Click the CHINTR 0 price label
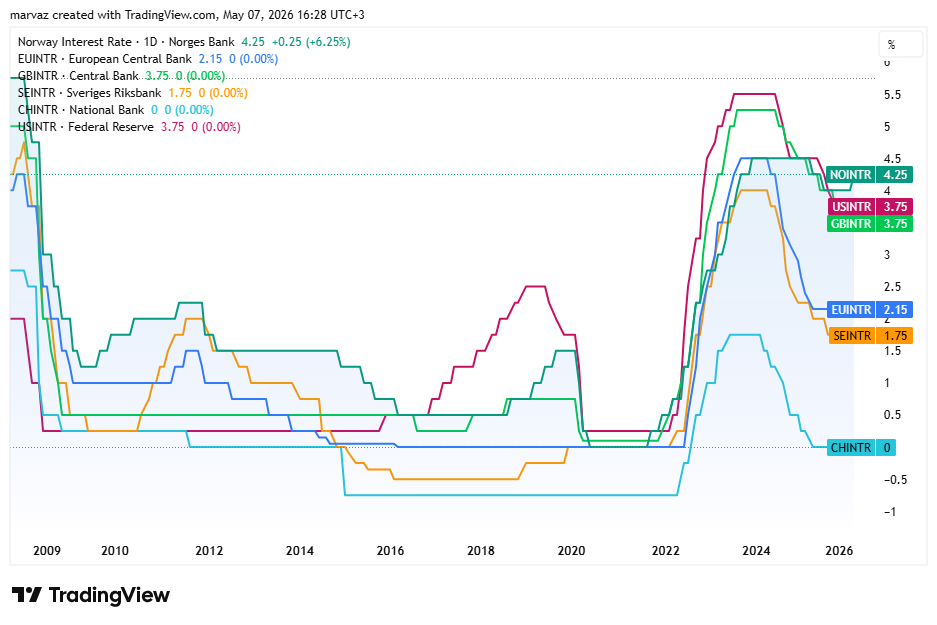 click(861, 448)
